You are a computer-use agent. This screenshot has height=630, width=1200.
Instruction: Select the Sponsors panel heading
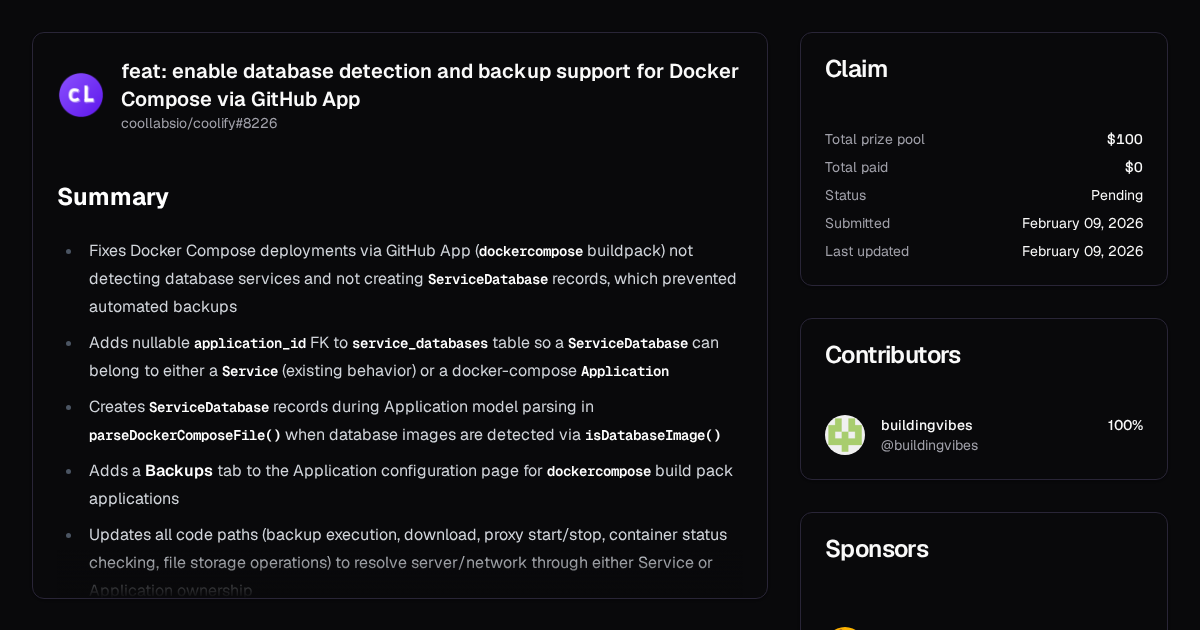pos(877,549)
